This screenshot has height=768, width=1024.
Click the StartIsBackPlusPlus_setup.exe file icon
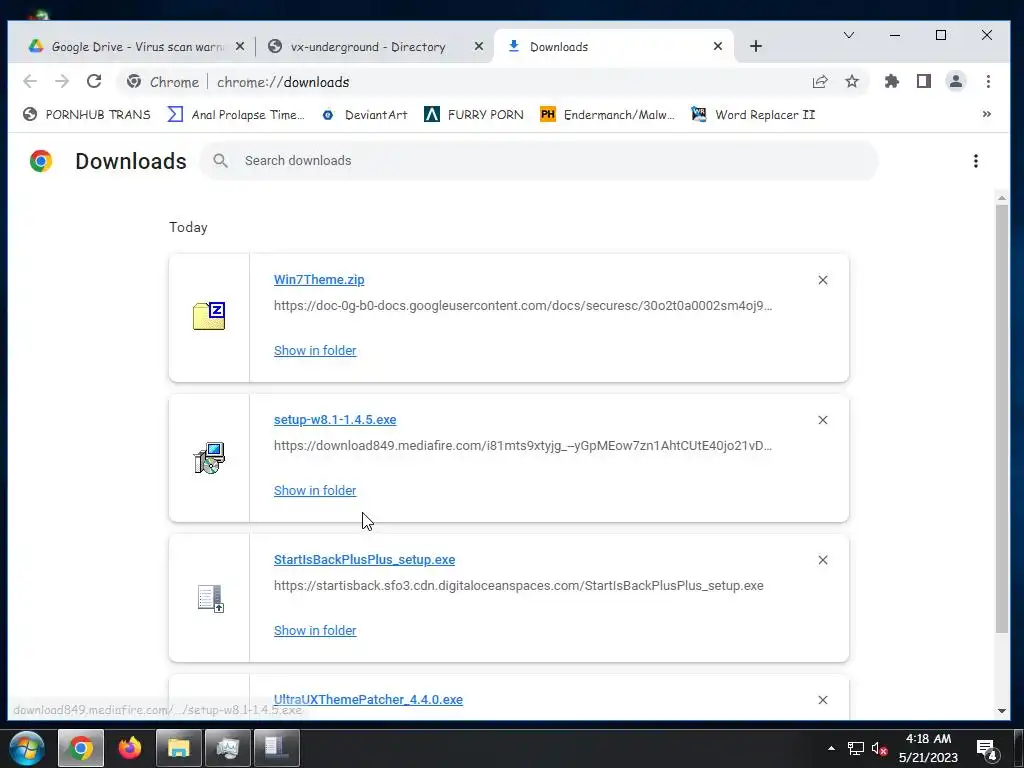pos(210,598)
